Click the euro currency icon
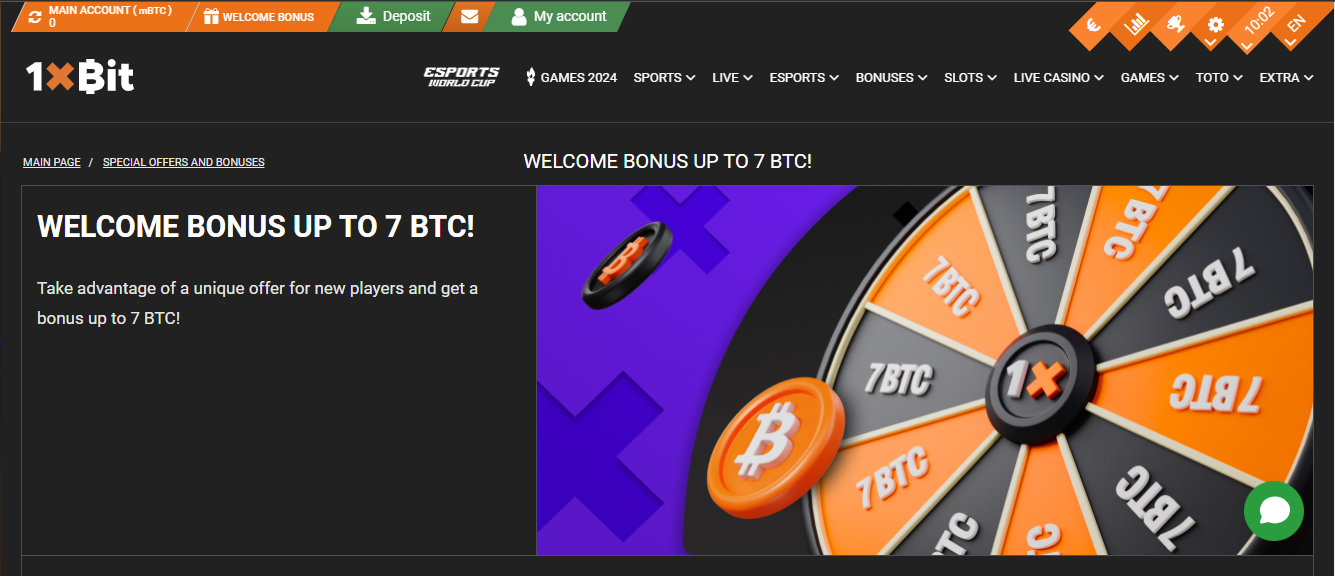This screenshot has width=1335, height=576. coord(1093,25)
